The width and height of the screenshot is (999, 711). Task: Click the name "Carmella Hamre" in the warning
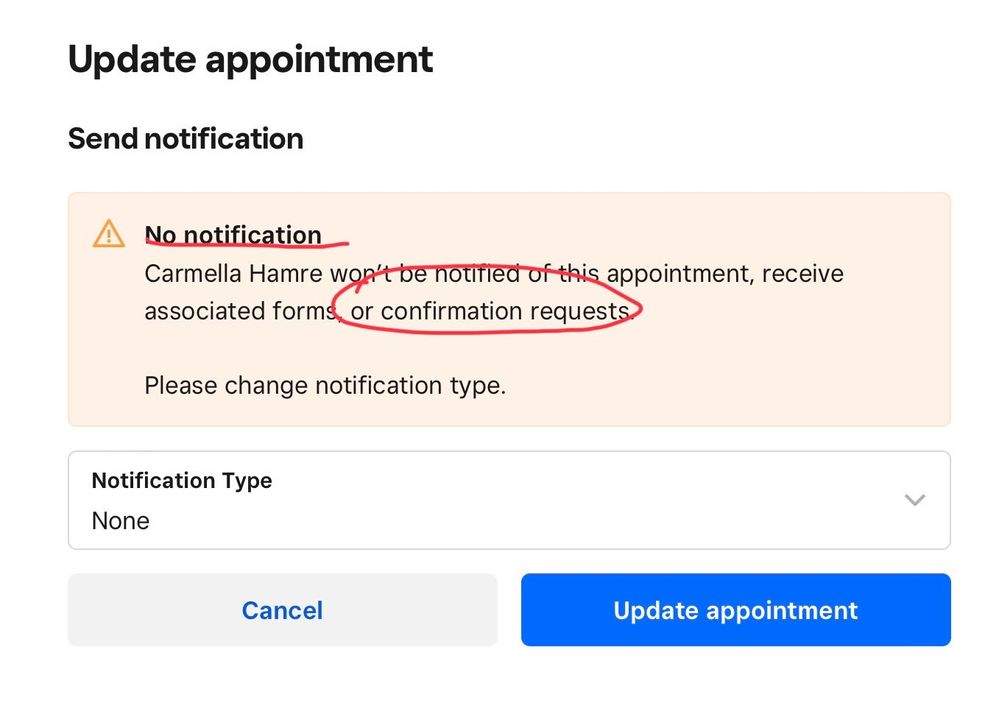(x=234, y=273)
